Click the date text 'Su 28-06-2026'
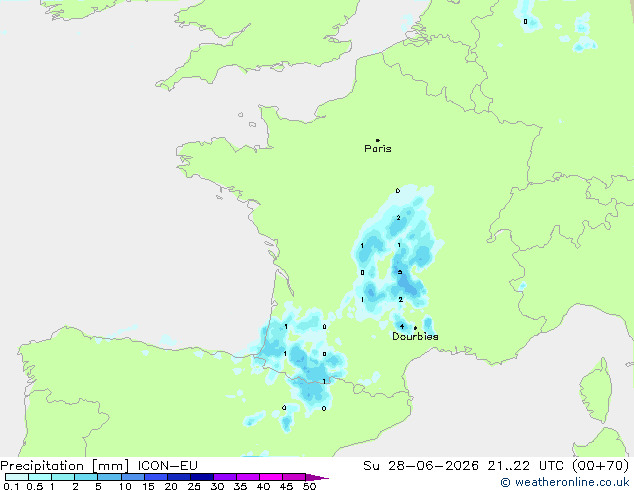This screenshot has width=634, height=490. tap(421, 466)
